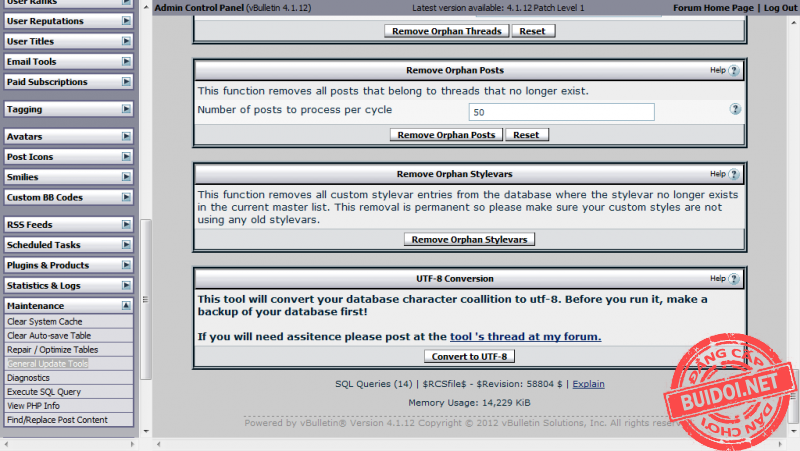
Task: Click the User Reputations menu label
Action: coord(45,21)
